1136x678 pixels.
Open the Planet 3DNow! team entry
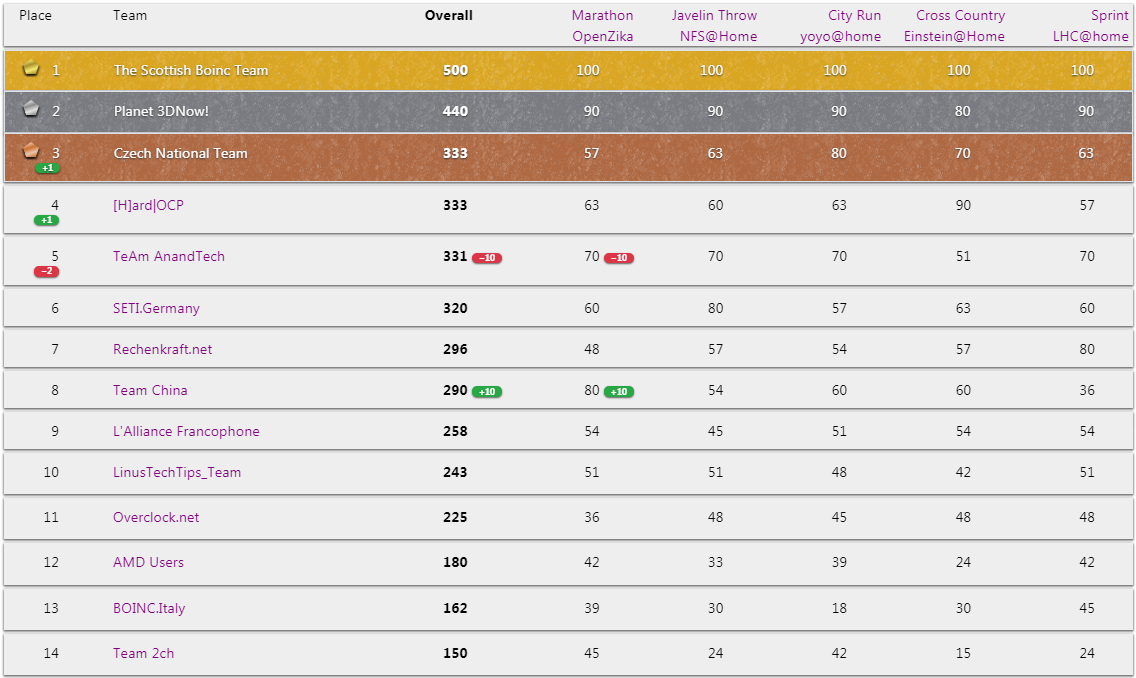click(x=161, y=111)
